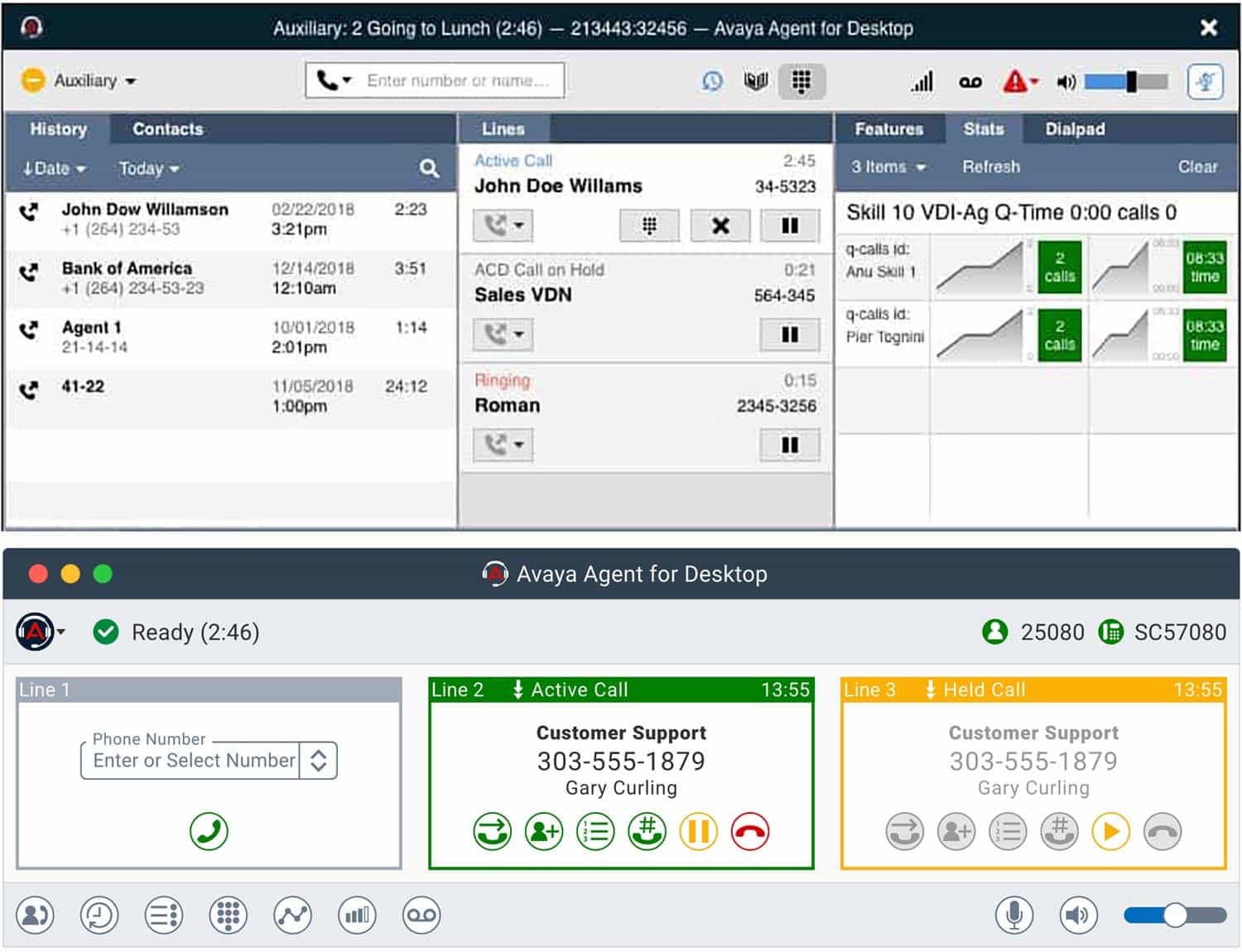The height and width of the screenshot is (952, 1242).
Task: Open call details list icon on Line 2
Action: [x=595, y=831]
